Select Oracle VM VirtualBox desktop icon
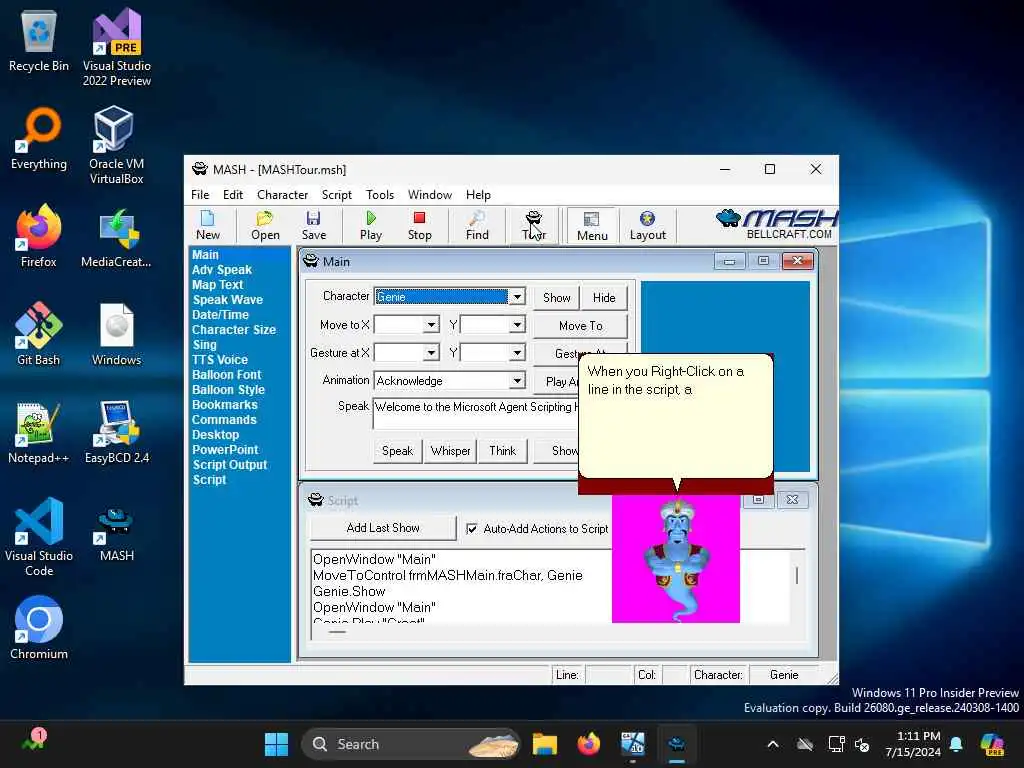Screen dimensions: 1024x768 (x=116, y=145)
